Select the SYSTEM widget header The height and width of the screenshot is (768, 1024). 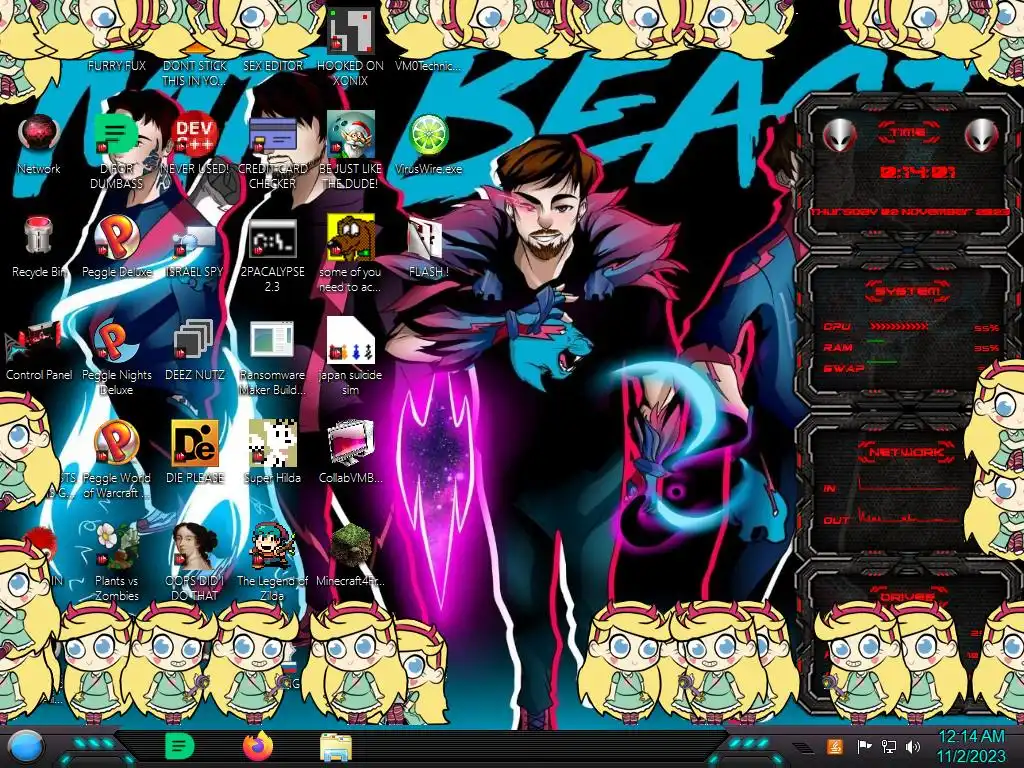908,291
